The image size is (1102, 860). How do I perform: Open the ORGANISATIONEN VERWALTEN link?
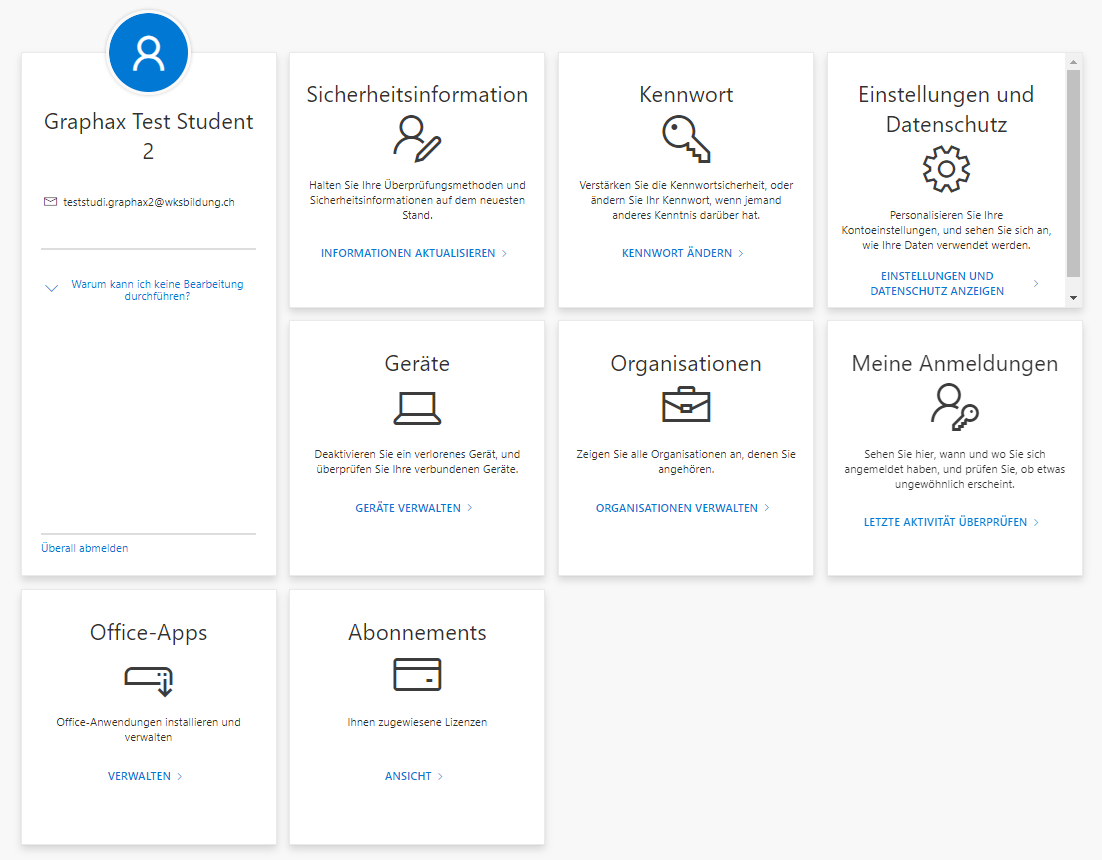tap(677, 508)
